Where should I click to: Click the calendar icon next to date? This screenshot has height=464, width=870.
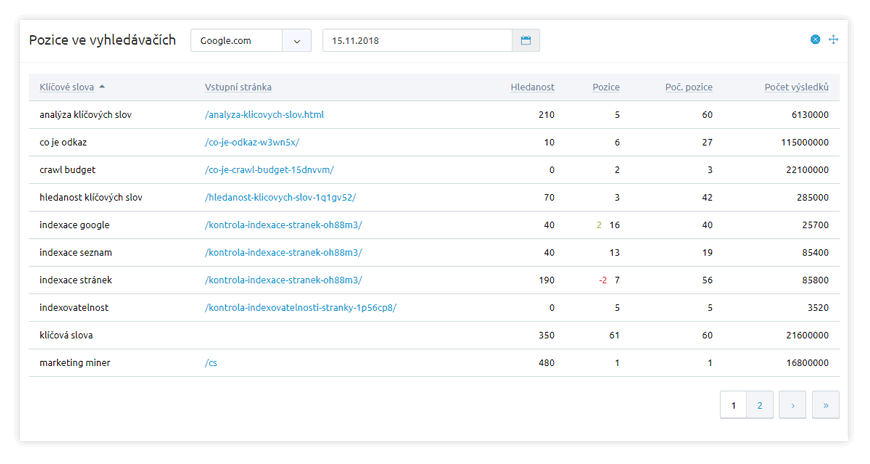526,41
